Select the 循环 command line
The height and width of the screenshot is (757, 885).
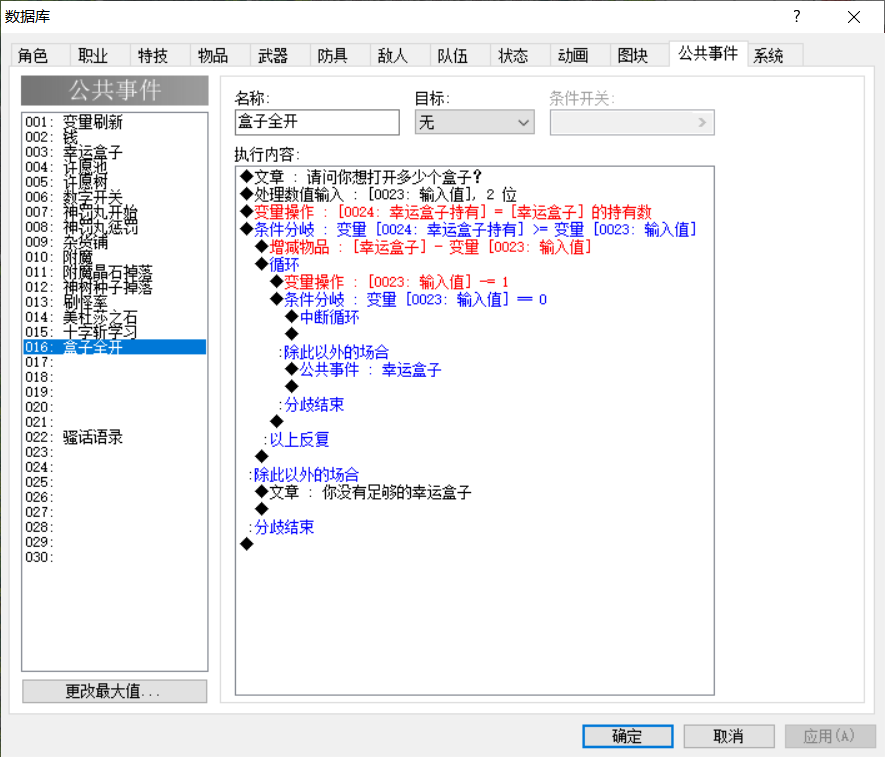pyautogui.click(x=277, y=265)
